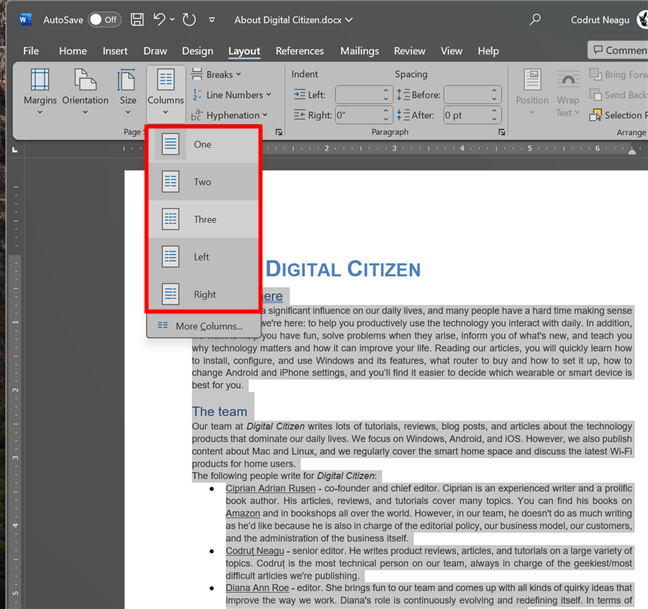Open the page Size menu
The height and width of the screenshot is (609, 648).
(128, 92)
